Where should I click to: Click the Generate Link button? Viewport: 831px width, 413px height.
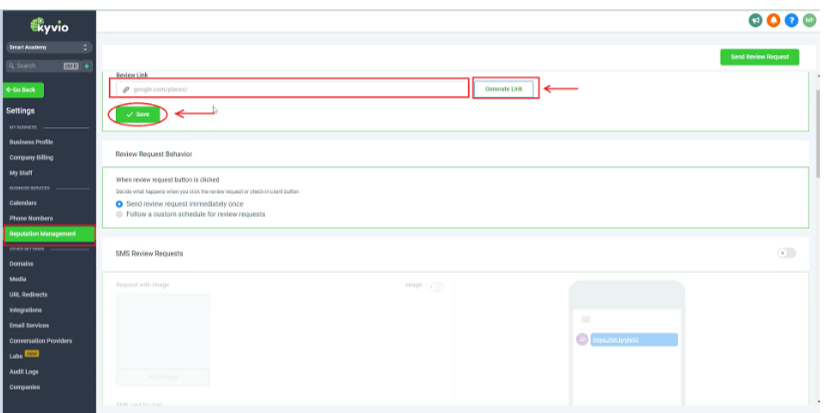point(504,89)
